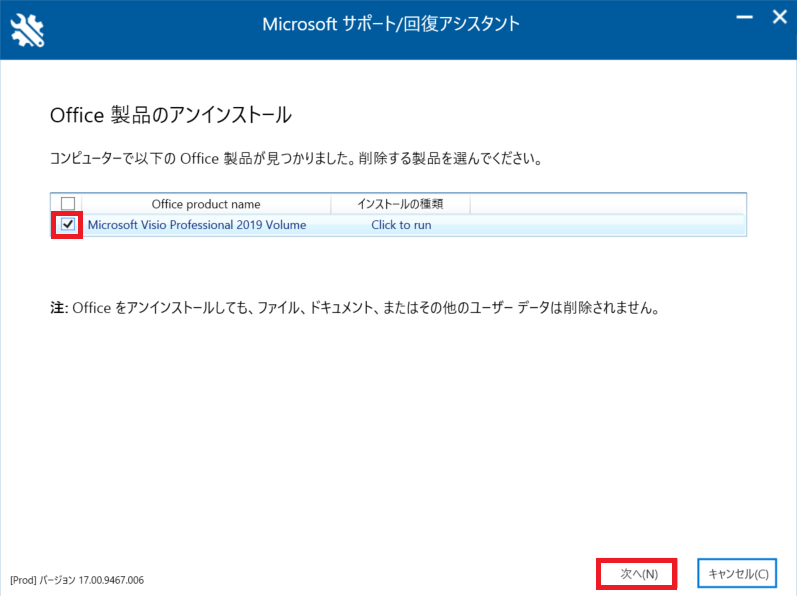This screenshot has width=797, height=596.
Task: Click the wrench tools icon in header
Action: point(27,30)
